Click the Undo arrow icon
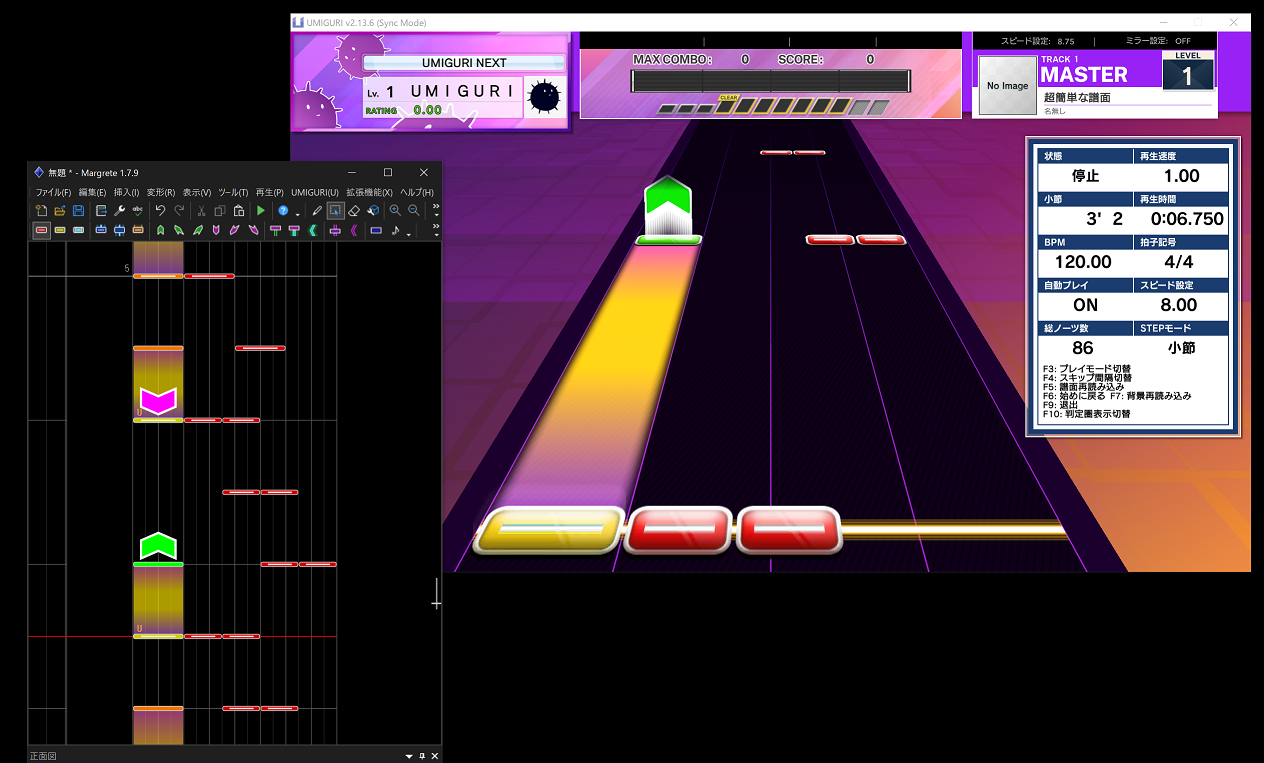The width and height of the screenshot is (1264, 763). pos(160,211)
